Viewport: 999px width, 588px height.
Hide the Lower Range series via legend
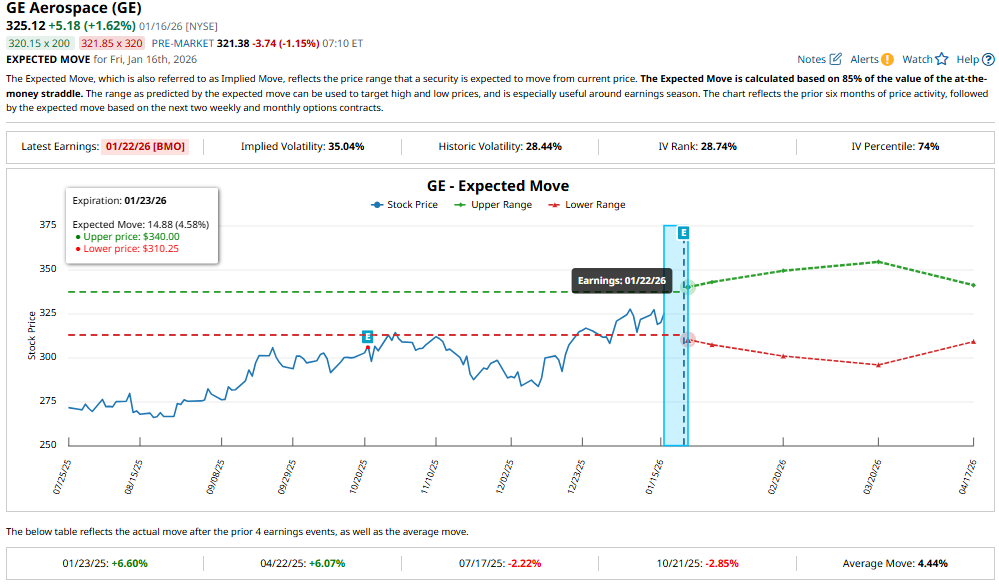pos(587,205)
